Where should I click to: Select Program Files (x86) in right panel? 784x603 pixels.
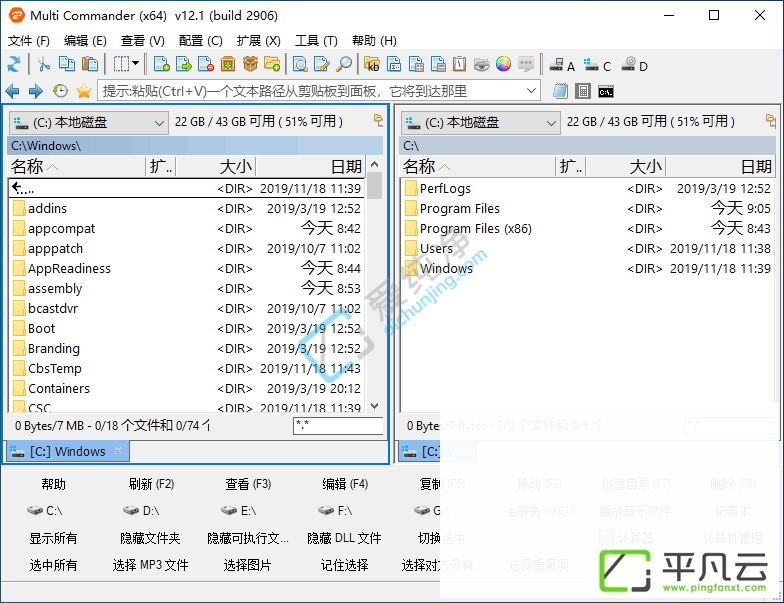588,228
